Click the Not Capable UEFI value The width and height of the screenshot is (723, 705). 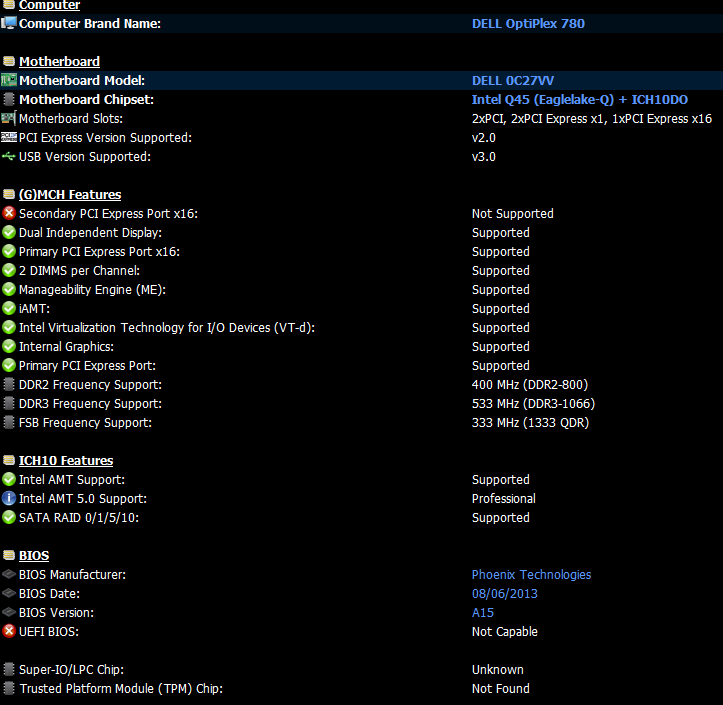coord(505,632)
